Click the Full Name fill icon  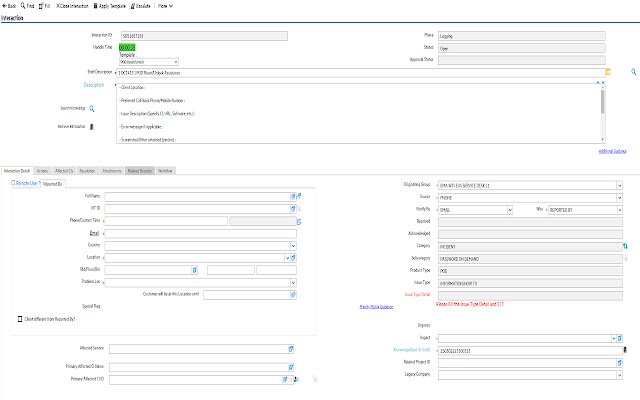(293, 197)
